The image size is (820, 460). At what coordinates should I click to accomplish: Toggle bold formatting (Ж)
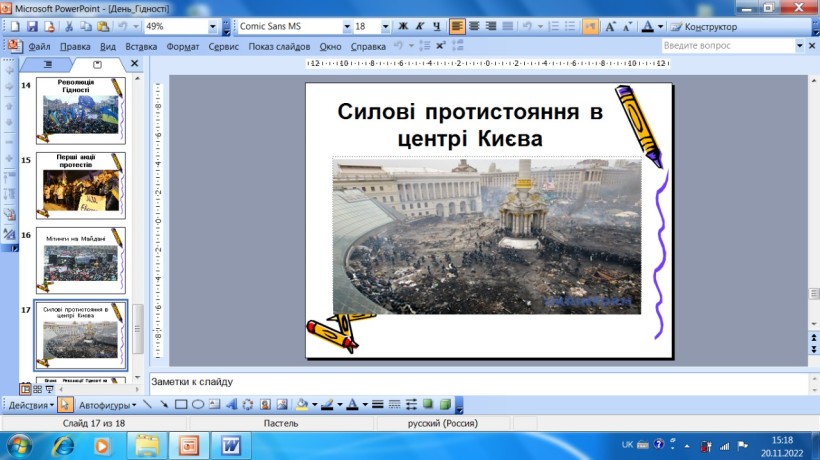click(403, 26)
